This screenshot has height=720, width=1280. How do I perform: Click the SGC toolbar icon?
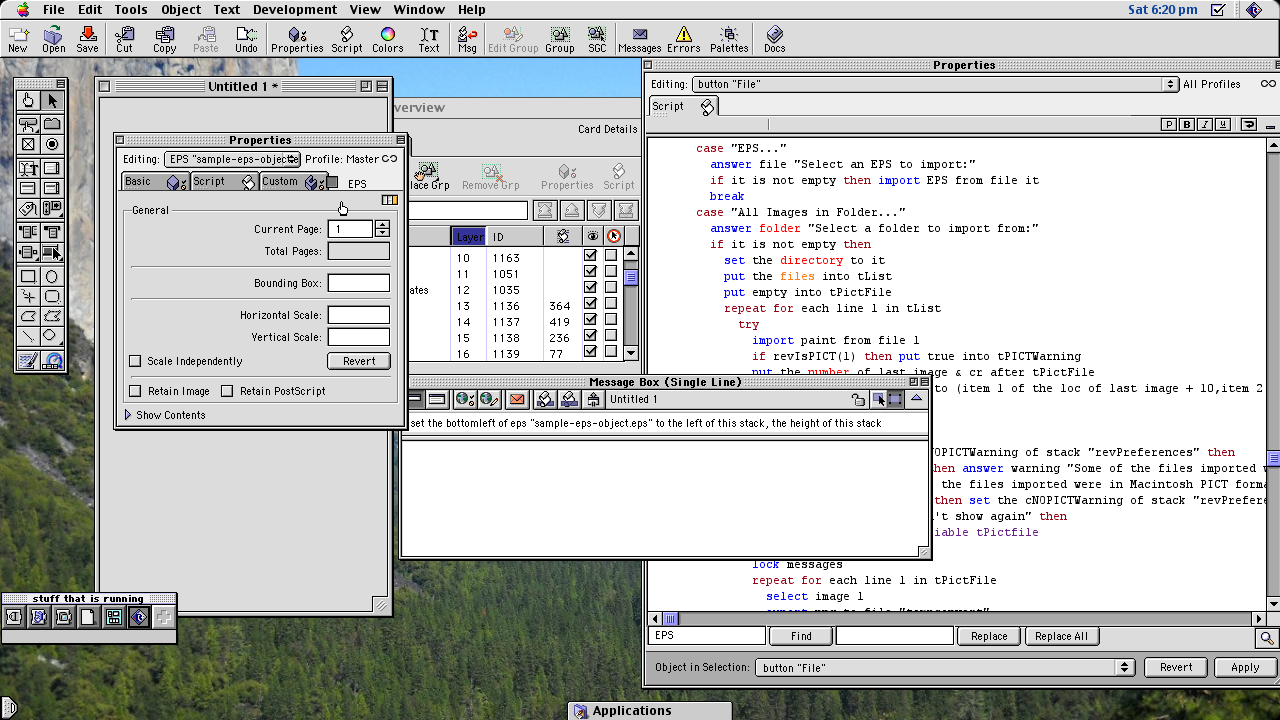click(597, 40)
